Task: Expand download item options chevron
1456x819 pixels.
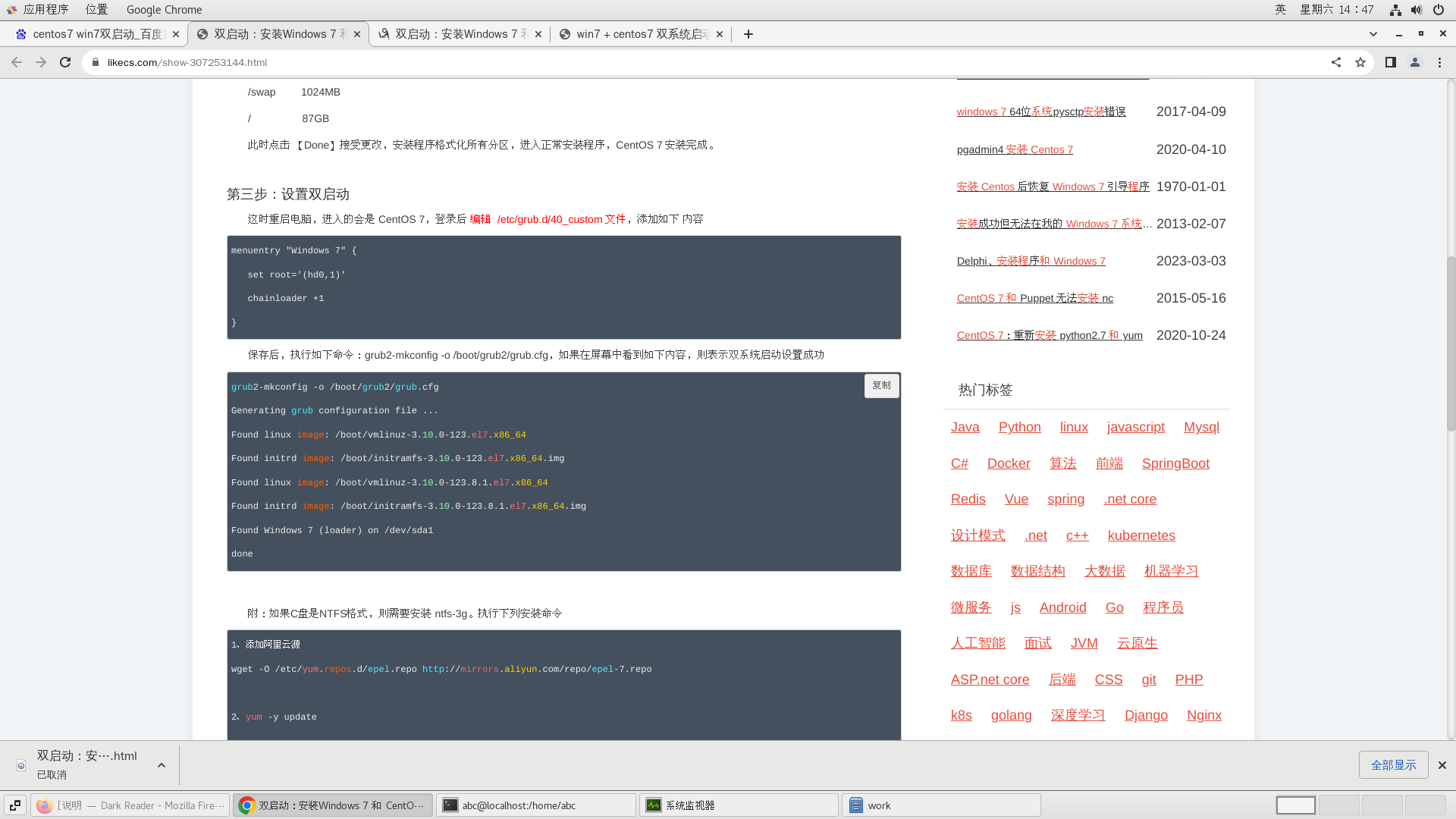Action: click(162, 765)
